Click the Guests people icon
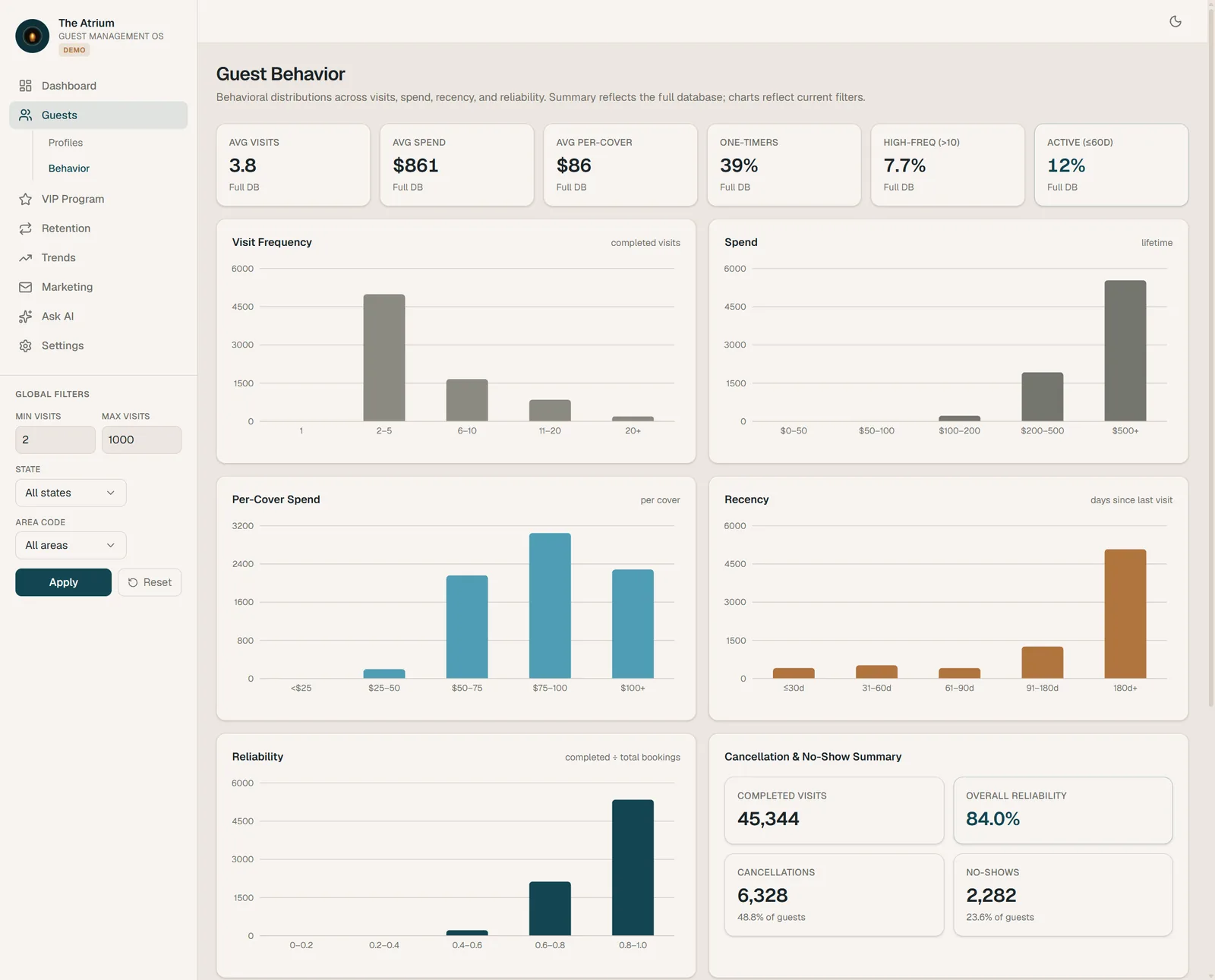The height and width of the screenshot is (980, 1215). pyautogui.click(x=25, y=115)
